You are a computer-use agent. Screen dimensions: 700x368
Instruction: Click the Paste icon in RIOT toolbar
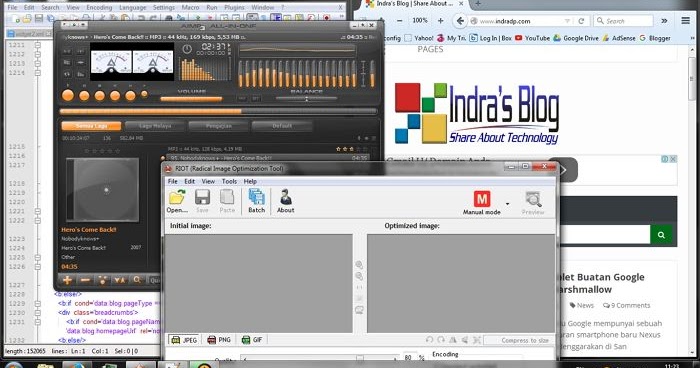click(227, 197)
